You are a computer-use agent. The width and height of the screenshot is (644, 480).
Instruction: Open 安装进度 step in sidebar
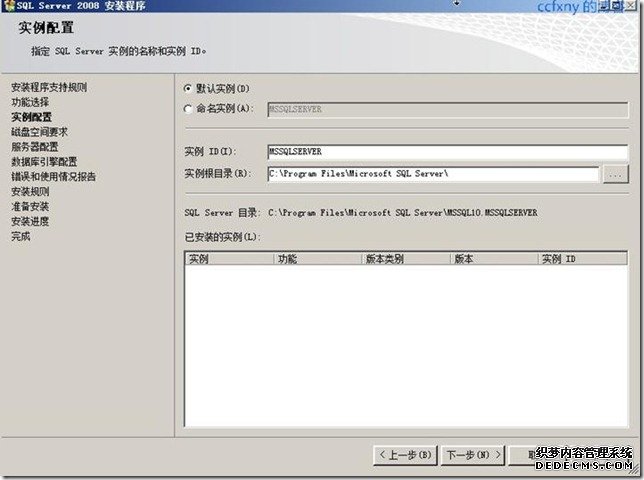pyautogui.click(x=30, y=221)
